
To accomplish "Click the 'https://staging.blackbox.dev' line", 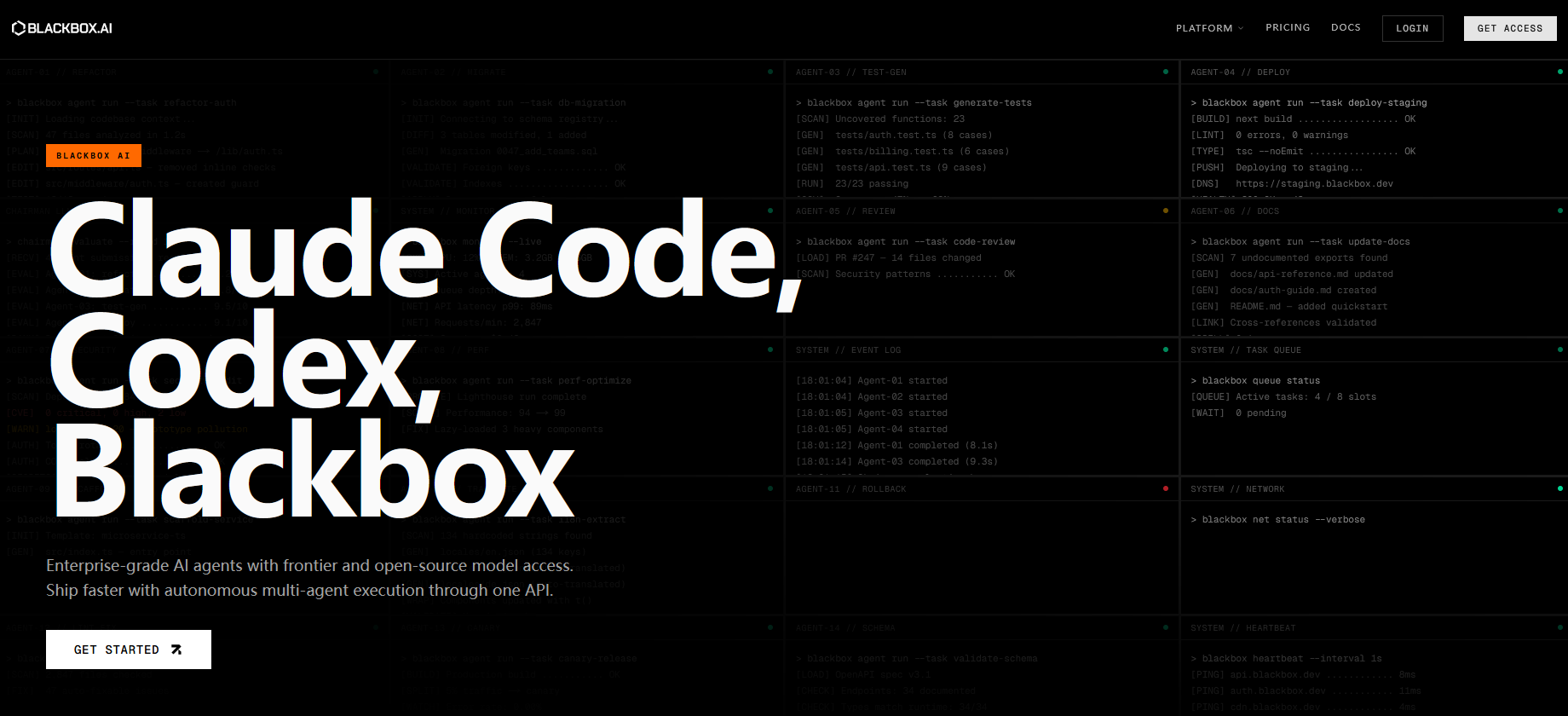I will pyautogui.click(x=1314, y=184).
